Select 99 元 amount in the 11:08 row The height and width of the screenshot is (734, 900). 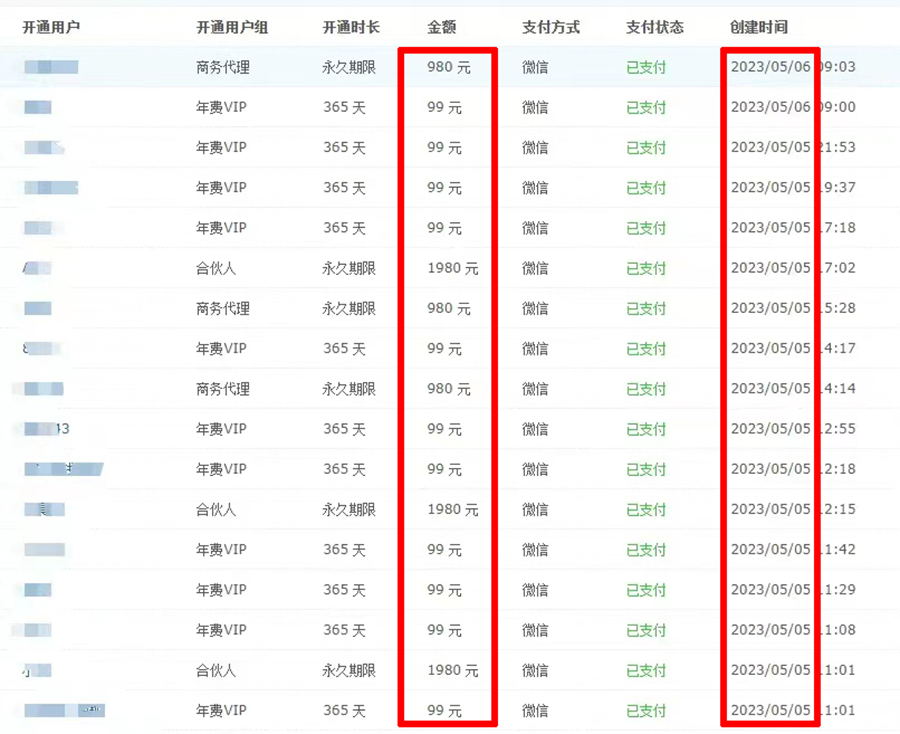[x=444, y=630]
